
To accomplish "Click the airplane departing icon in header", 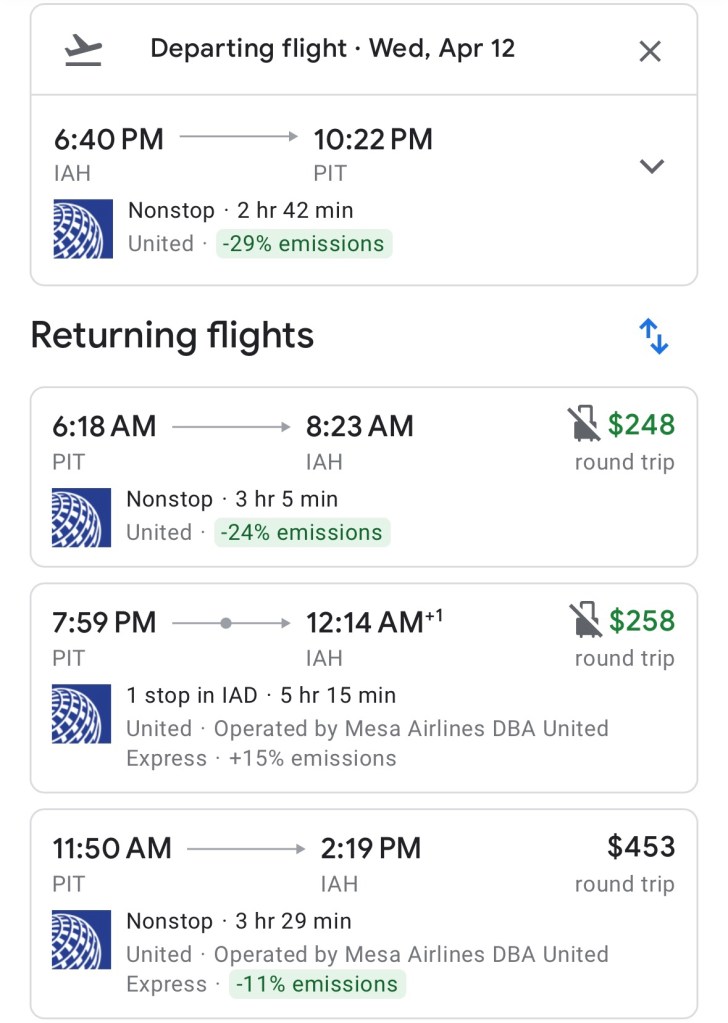I will [83, 50].
